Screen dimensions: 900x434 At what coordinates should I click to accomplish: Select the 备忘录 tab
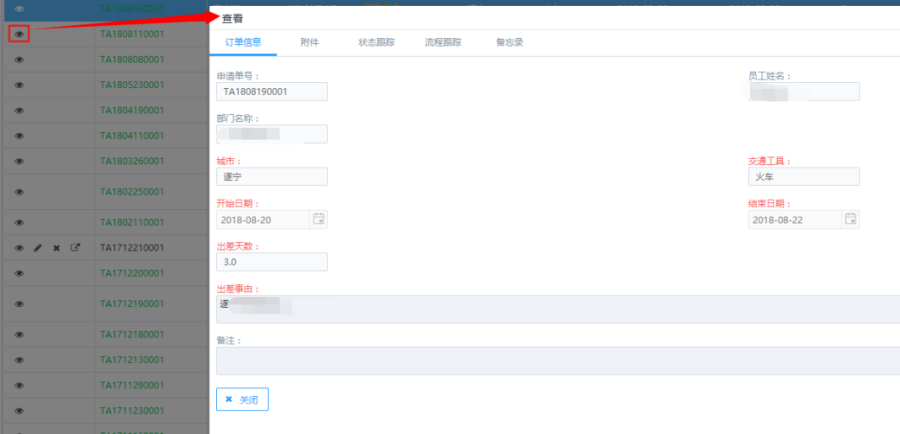pos(509,43)
